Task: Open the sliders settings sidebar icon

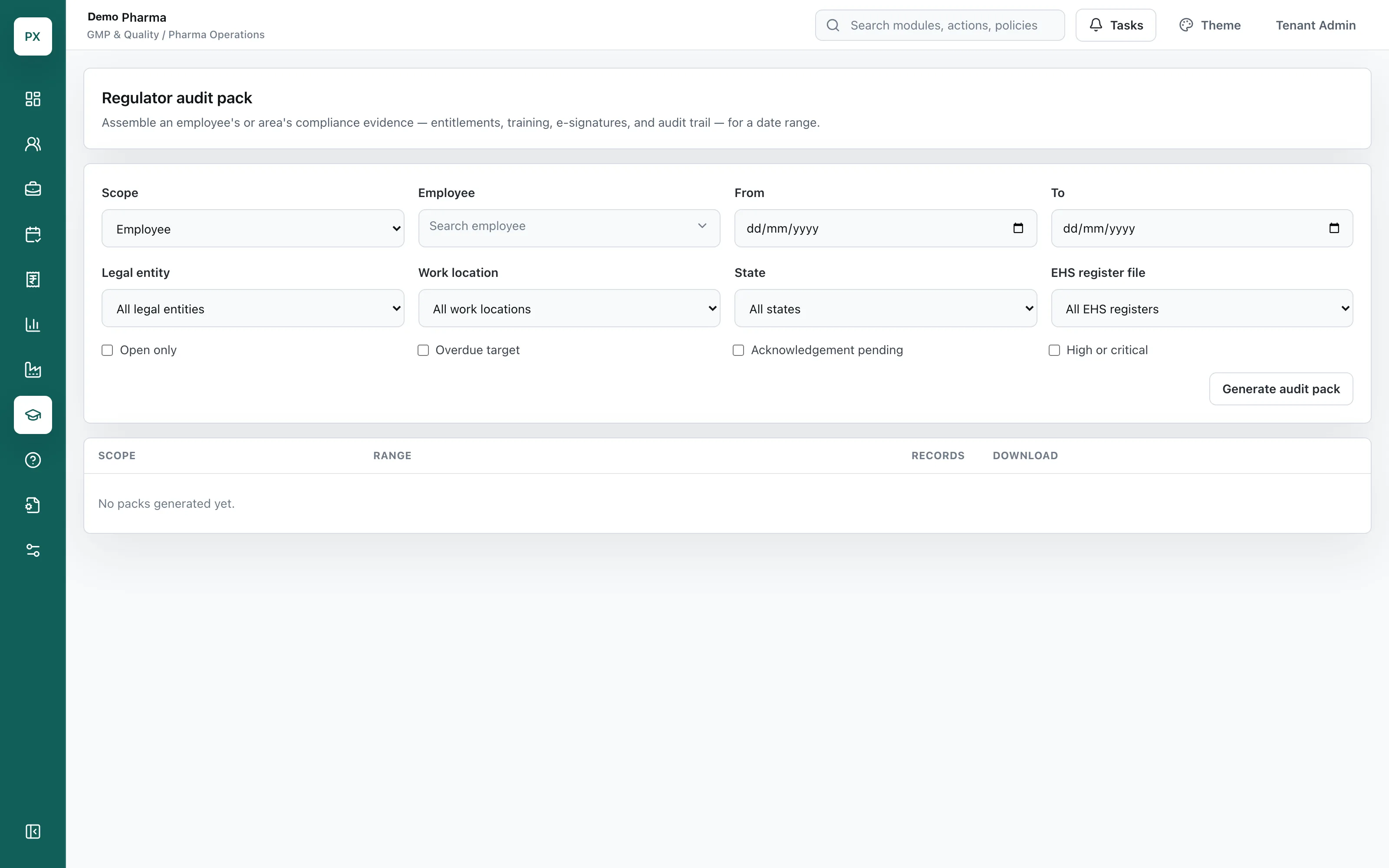Action: pyautogui.click(x=33, y=550)
